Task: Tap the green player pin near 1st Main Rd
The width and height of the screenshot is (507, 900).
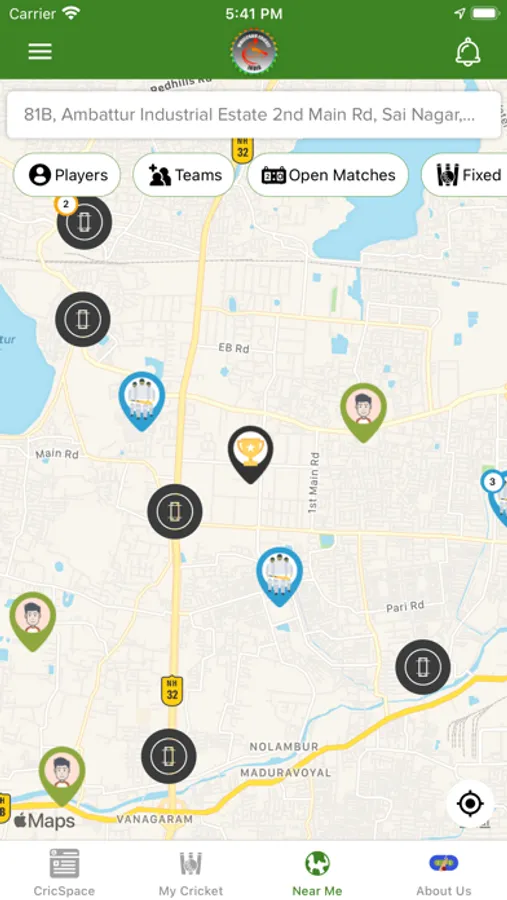Action: pyautogui.click(x=363, y=412)
